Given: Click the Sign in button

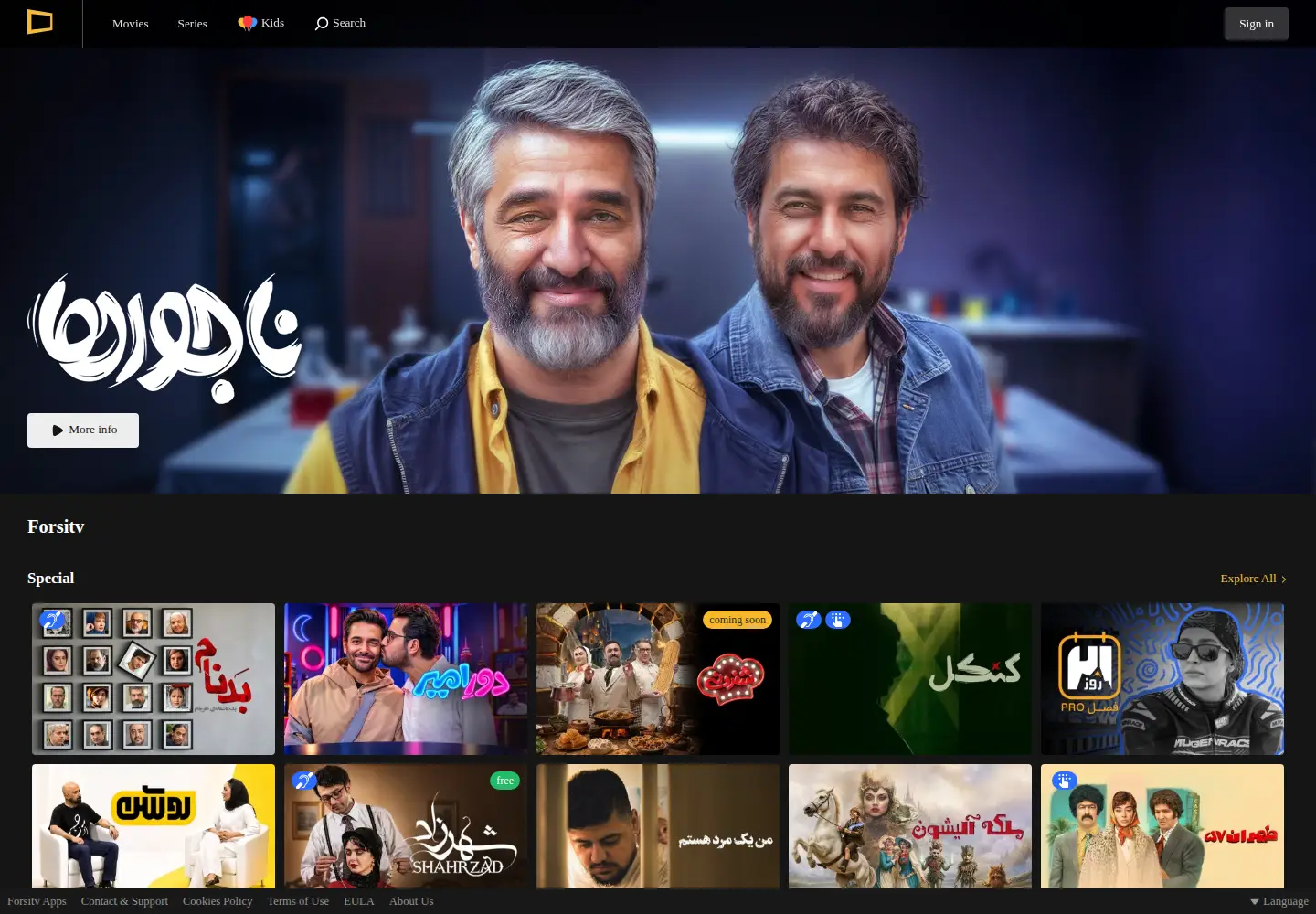Looking at the screenshot, I should pos(1257,24).
